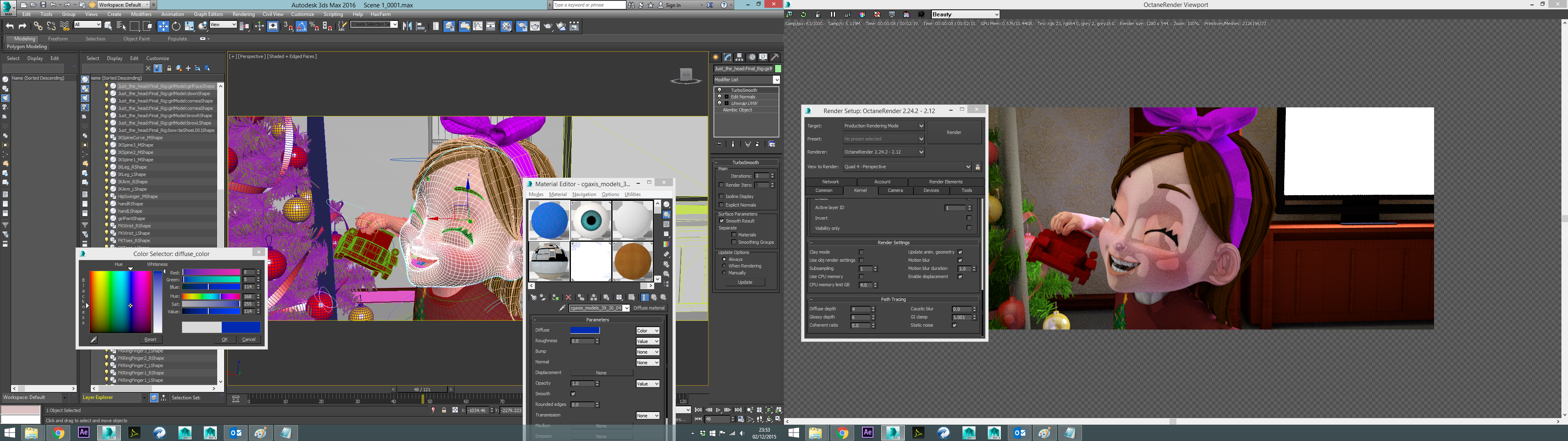Image resolution: width=1568 pixels, height=441 pixels.
Task: Select the eyeball material sample slot
Action: (x=591, y=220)
